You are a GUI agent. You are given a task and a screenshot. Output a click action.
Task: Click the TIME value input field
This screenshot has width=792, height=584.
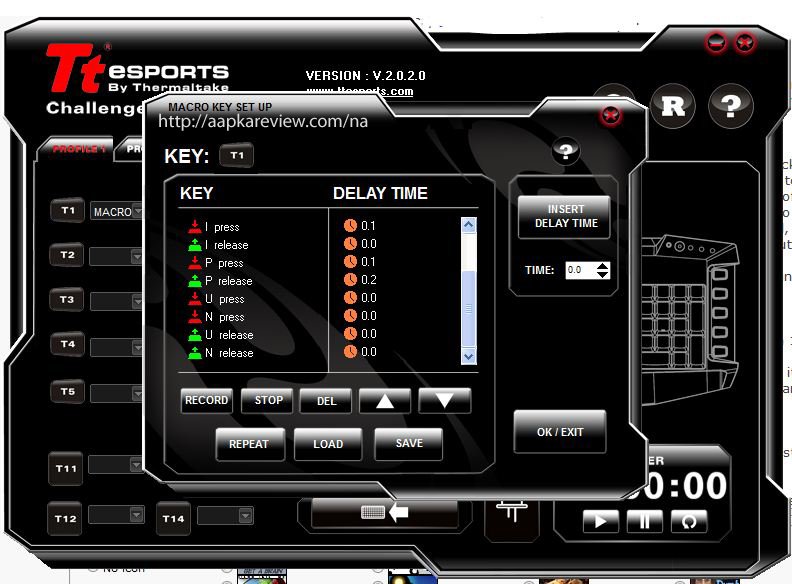pos(581,270)
